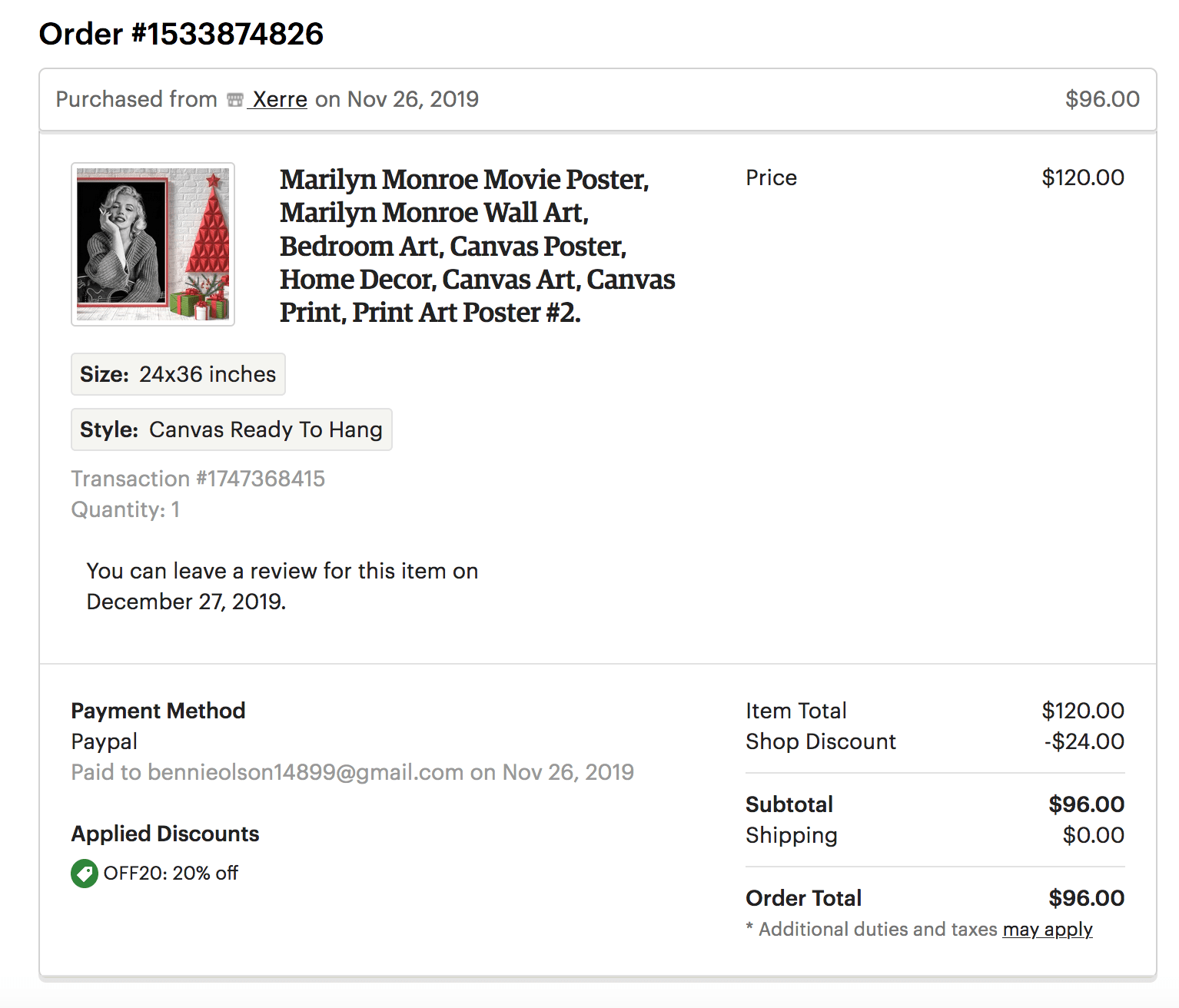Click the green discount tag icon
Screen dimensions: 1179x1008
tap(84, 874)
